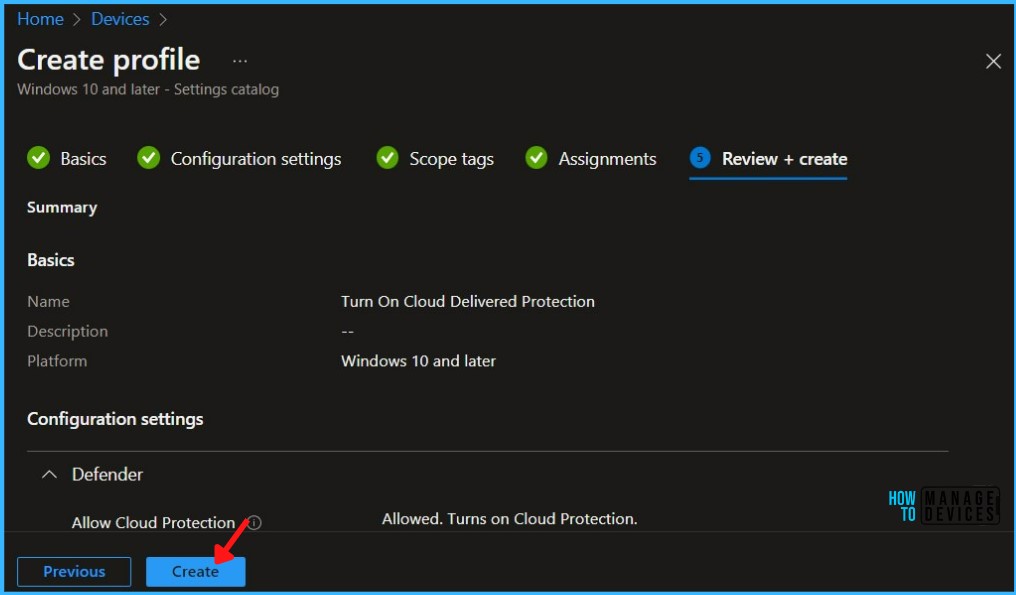Click the Previous button
This screenshot has height=595, width=1016.
[74, 572]
